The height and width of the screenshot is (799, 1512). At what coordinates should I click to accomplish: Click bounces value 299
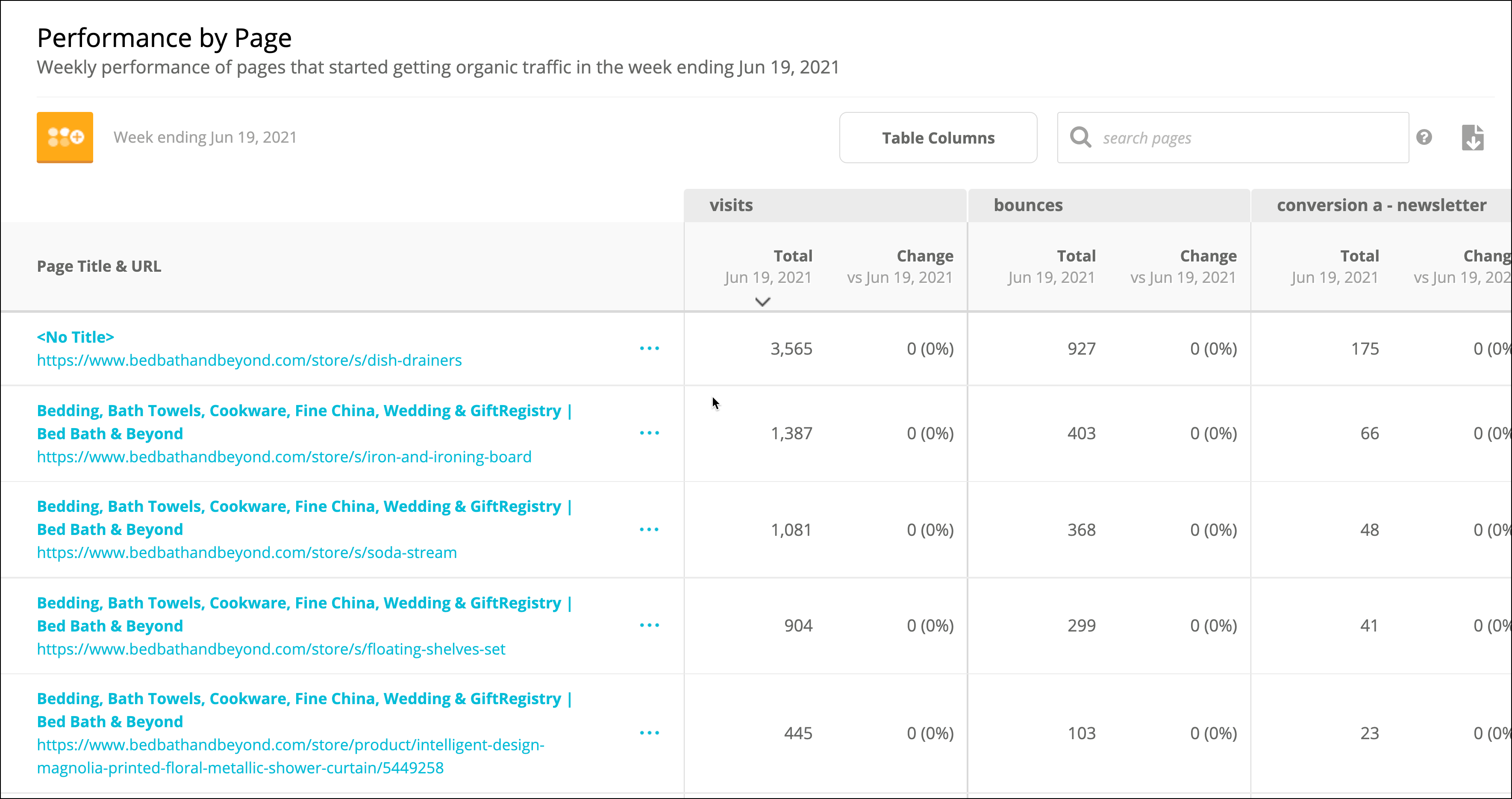[1081, 626]
